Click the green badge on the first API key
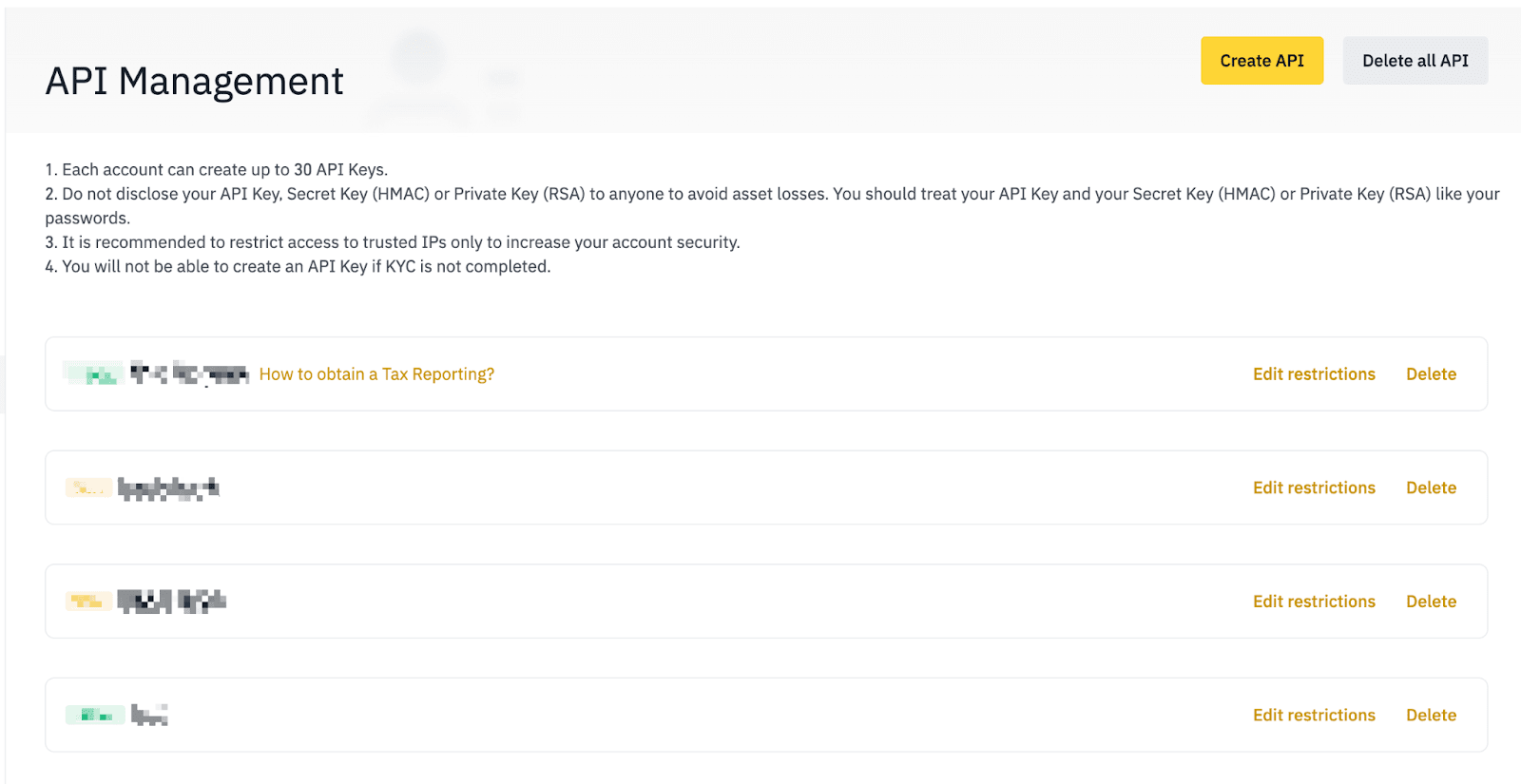The image size is (1521, 784). (x=94, y=374)
